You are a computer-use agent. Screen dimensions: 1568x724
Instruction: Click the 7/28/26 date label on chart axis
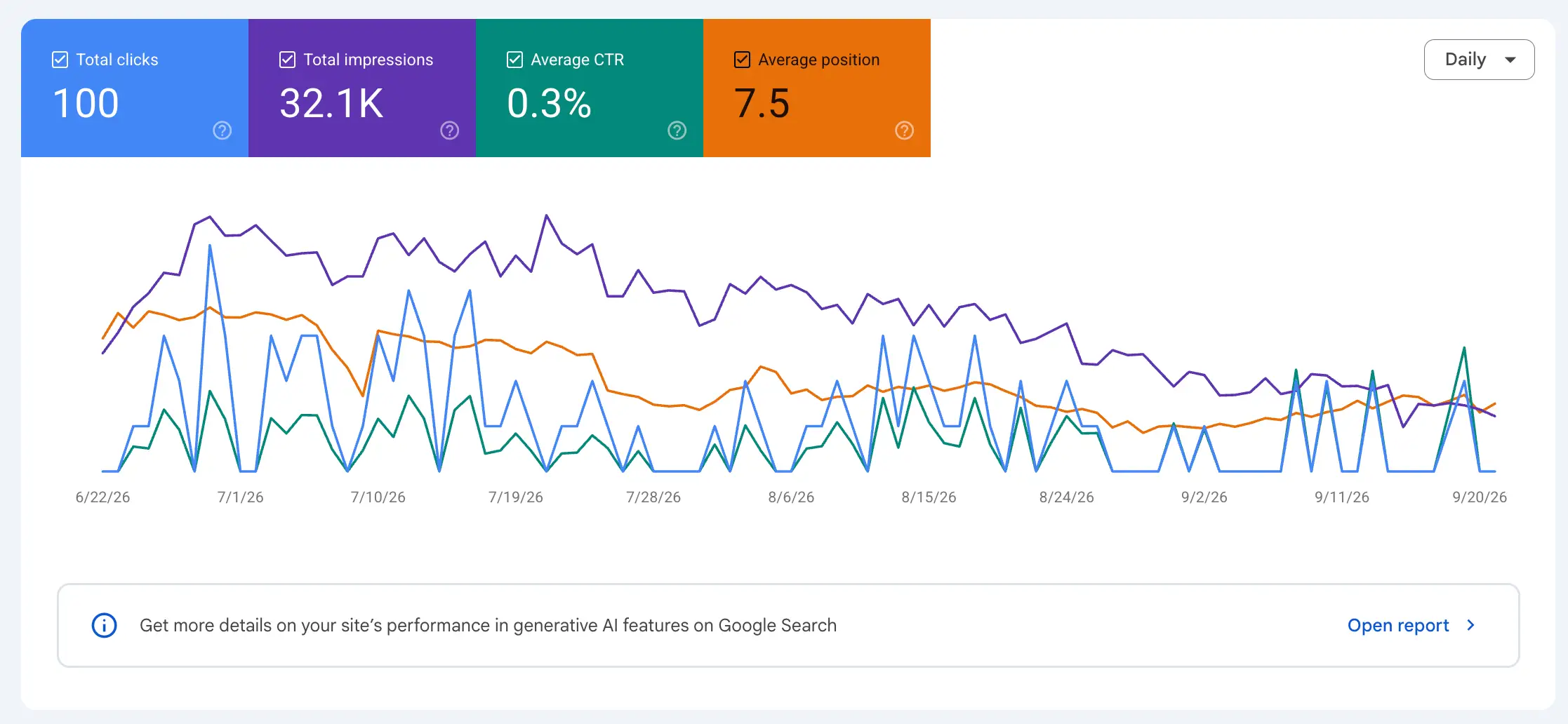point(653,497)
